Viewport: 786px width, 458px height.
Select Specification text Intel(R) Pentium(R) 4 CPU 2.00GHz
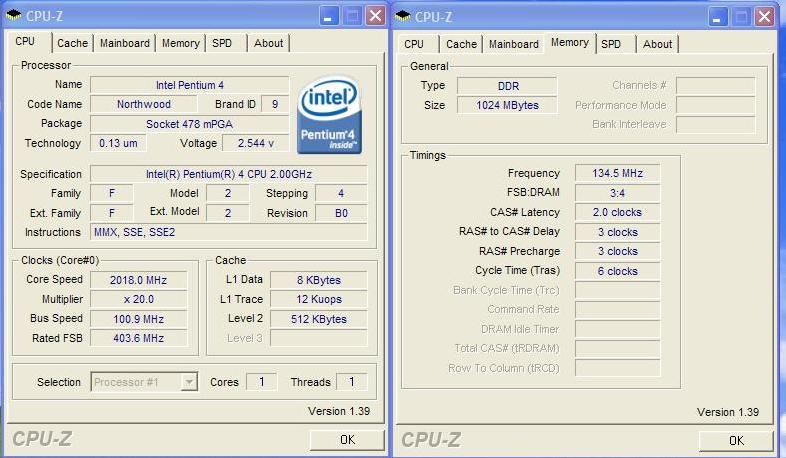coord(229,174)
